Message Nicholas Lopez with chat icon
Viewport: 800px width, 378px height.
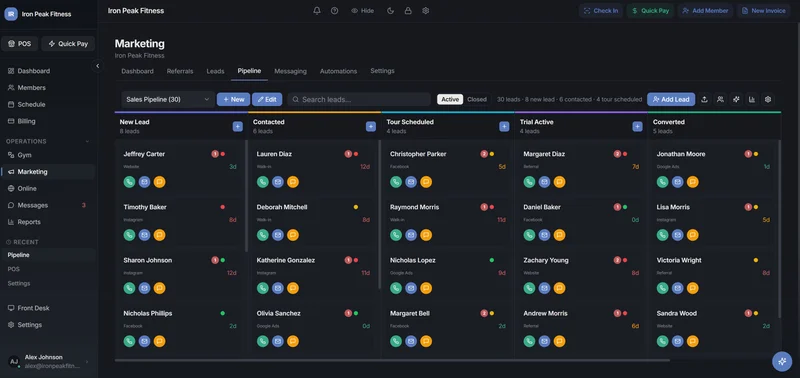[x=426, y=288]
